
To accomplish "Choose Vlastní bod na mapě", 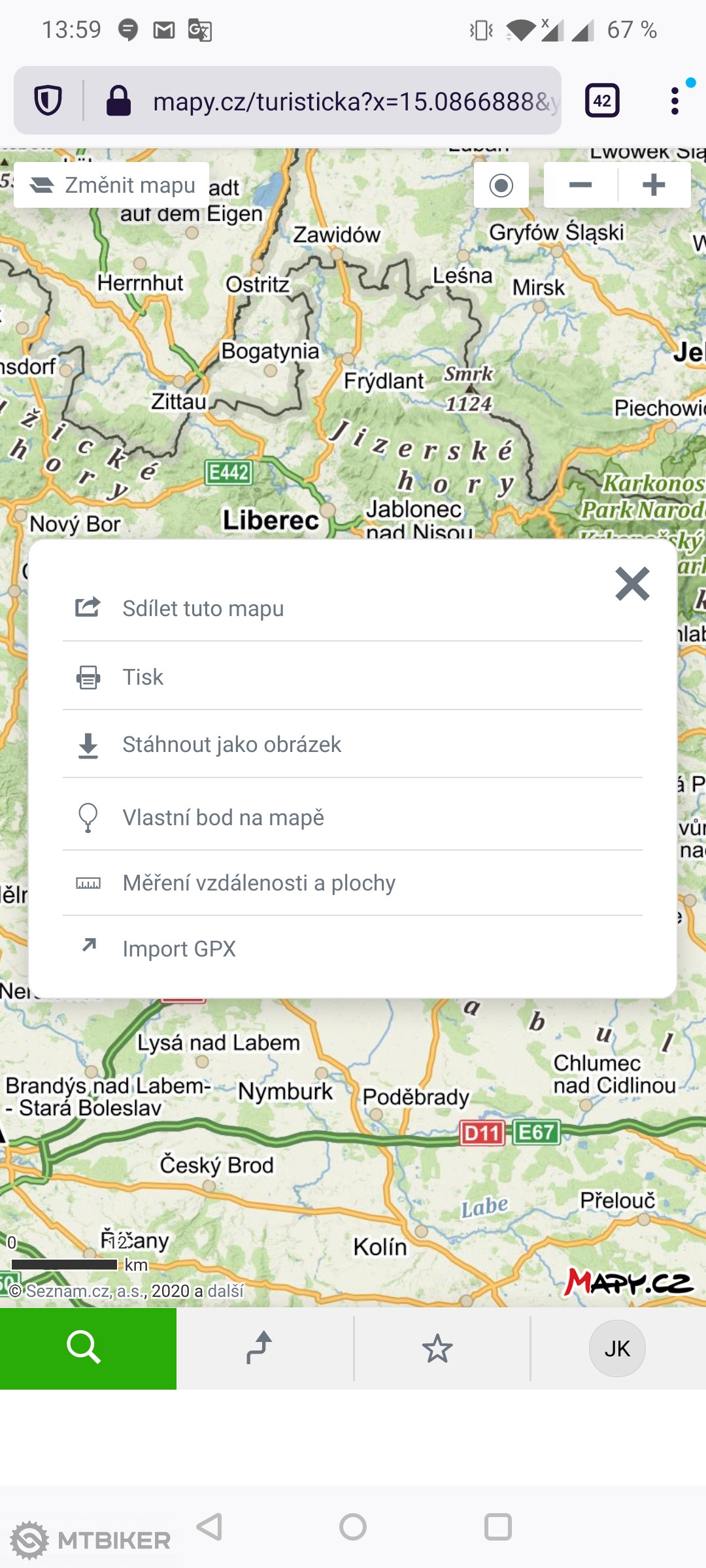I will click(223, 817).
